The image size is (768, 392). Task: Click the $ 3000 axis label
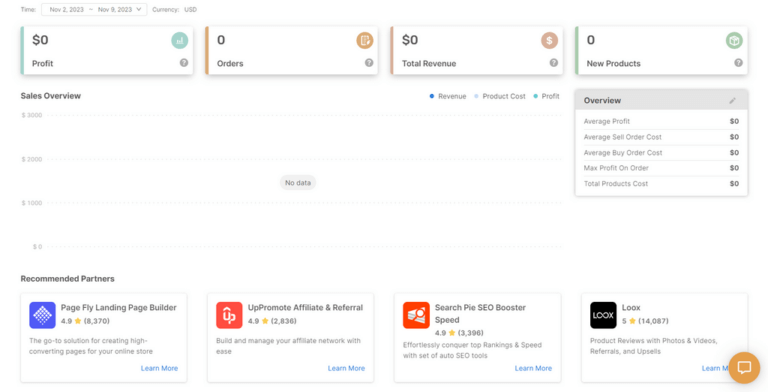tap(32, 116)
